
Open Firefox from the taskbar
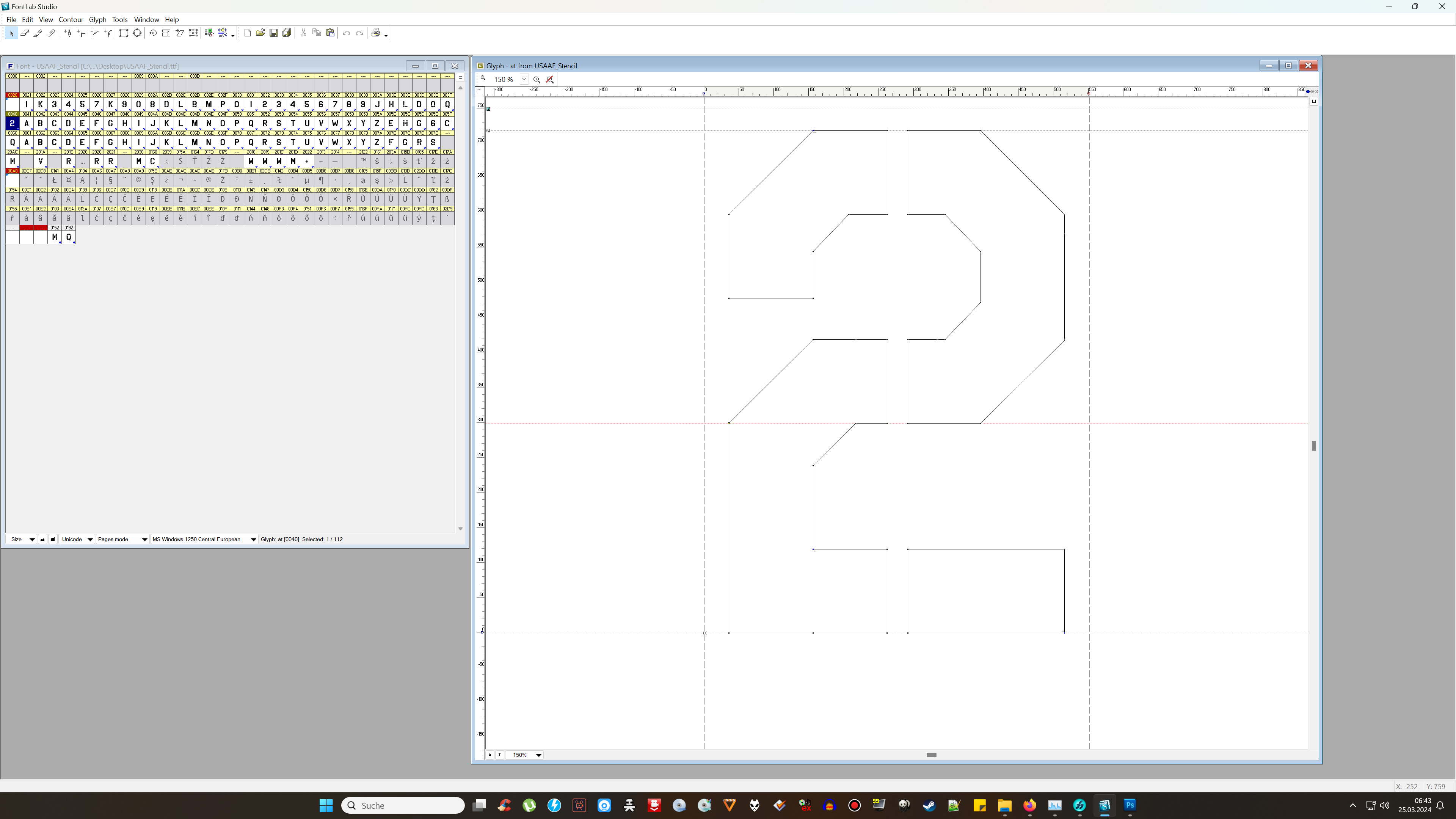pos(1030,805)
